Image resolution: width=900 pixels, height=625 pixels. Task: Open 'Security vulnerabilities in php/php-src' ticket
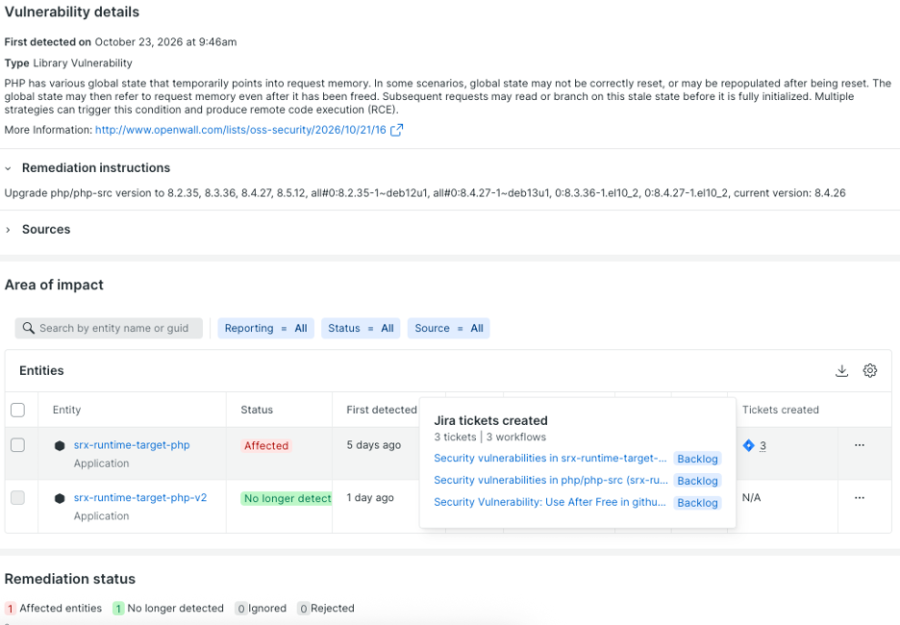click(x=550, y=480)
